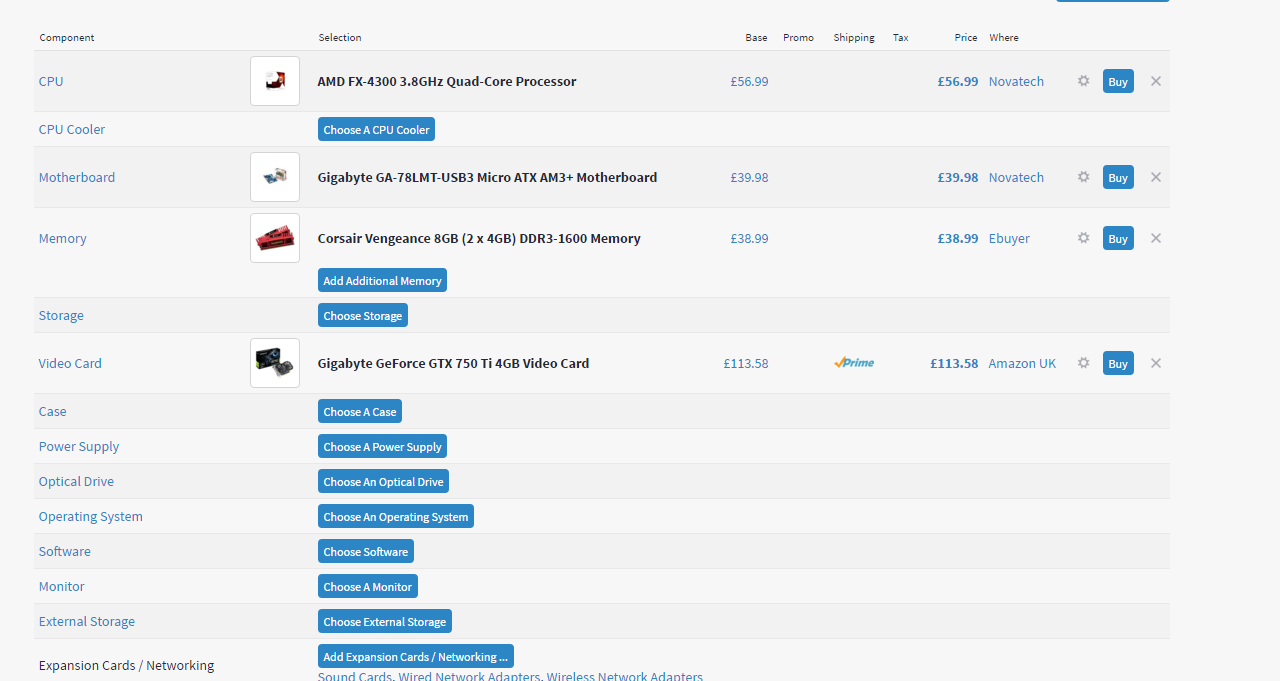Visit Novatech merchant link in CPU row

pyautogui.click(x=1016, y=81)
